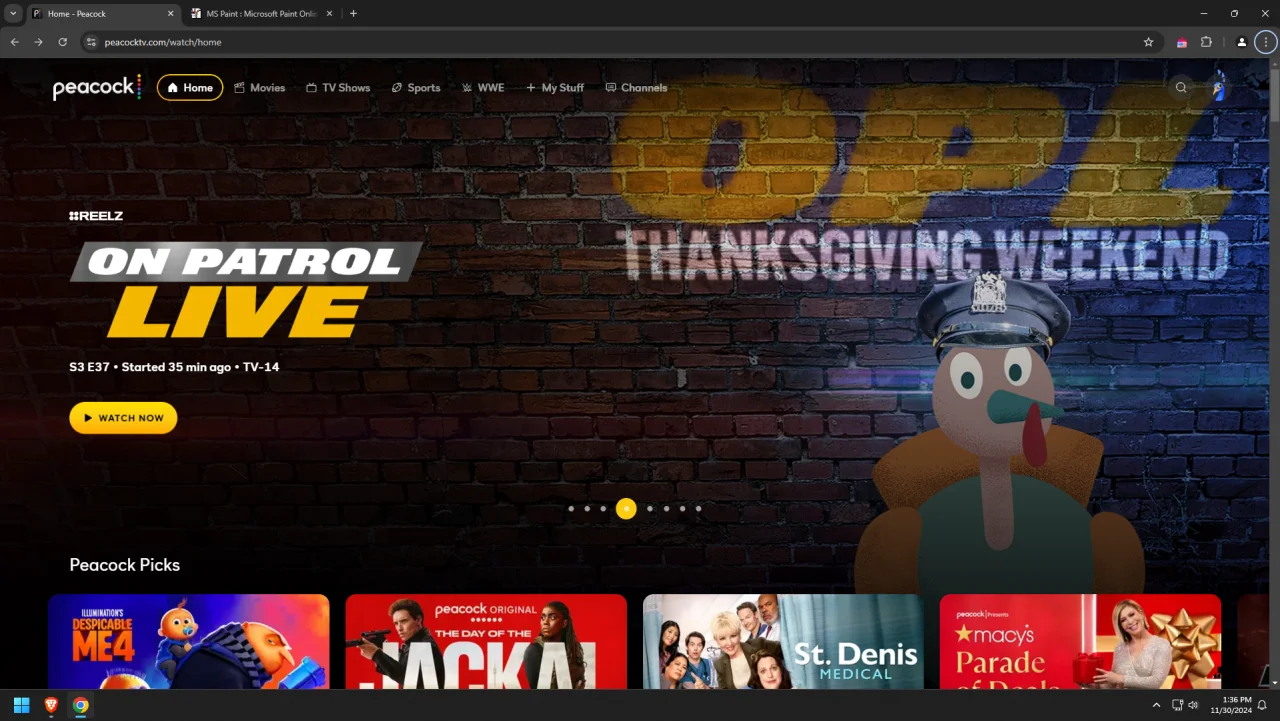The height and width of the screenshot is (721, 1280).
Task: Open the St. Denis Medical thumbnail
Action: tap(783, 641)
